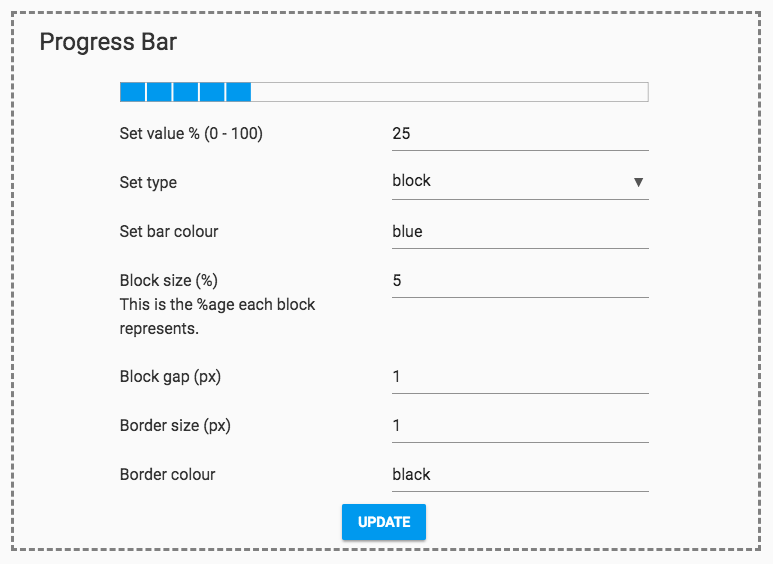Click the "Border colour" label
This screenshot has width=773, height=564.
[x=167, y=475]
